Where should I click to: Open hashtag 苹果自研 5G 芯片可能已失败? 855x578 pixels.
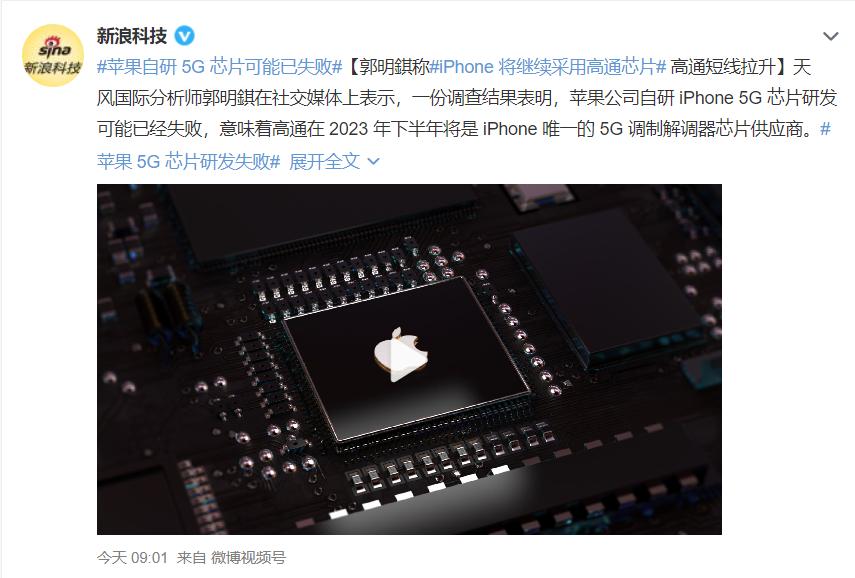point(220,67)
